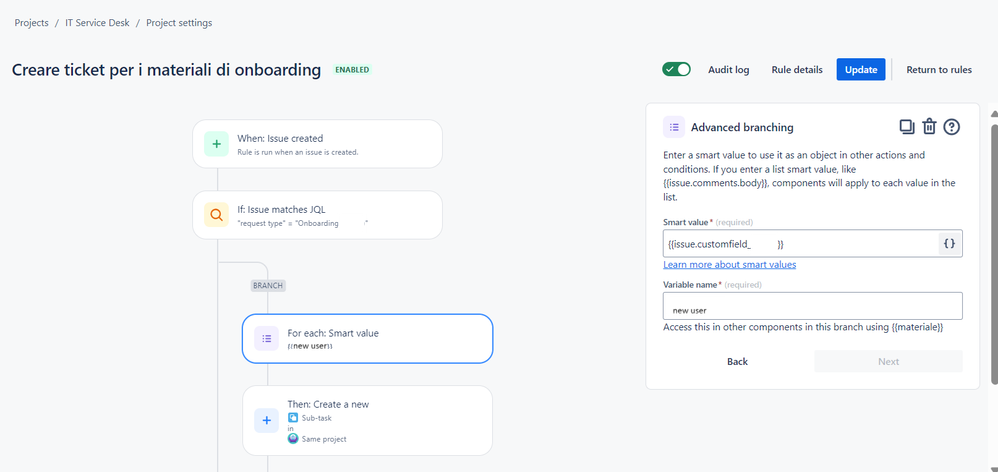Delete component via trash icon
The height and width of the screenshot is (472, 998).
click(x=929, y=127)
